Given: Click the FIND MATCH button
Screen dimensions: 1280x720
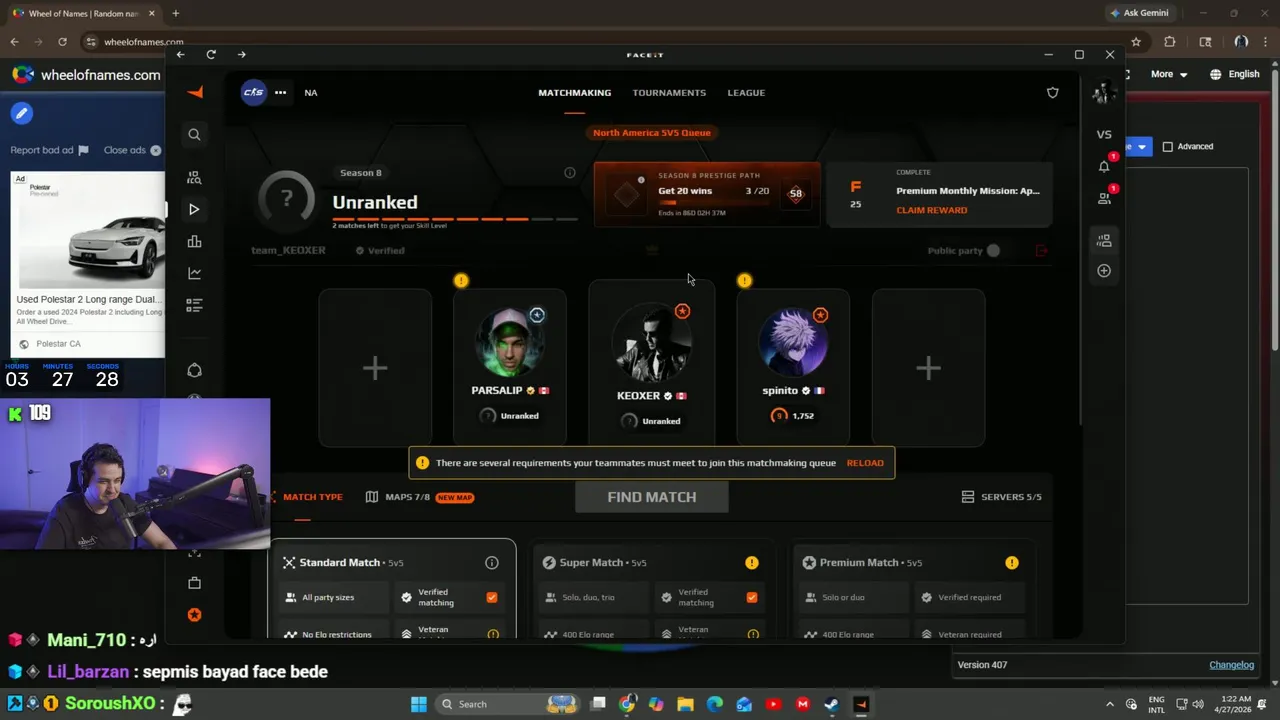Looking at the screenshot, I should [652, 497].
